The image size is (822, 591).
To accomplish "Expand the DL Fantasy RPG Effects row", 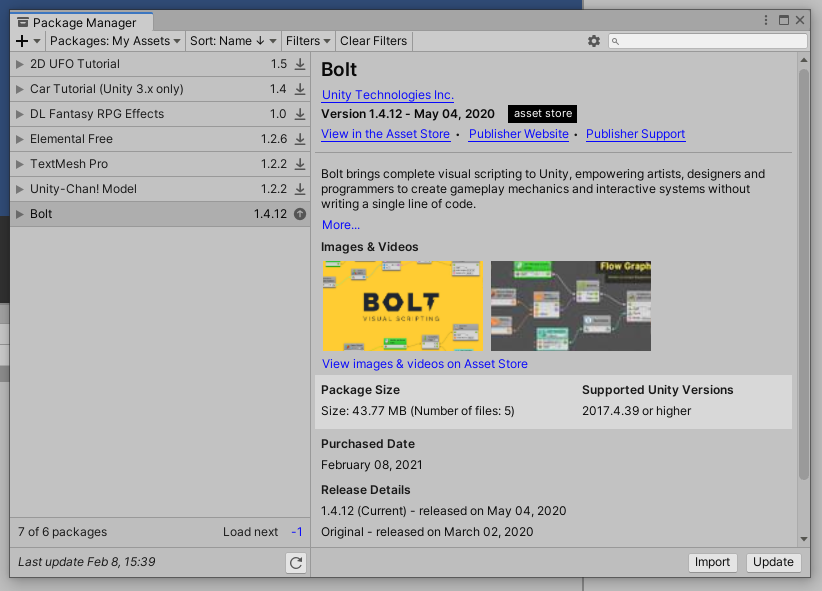I will click(20, 114).
